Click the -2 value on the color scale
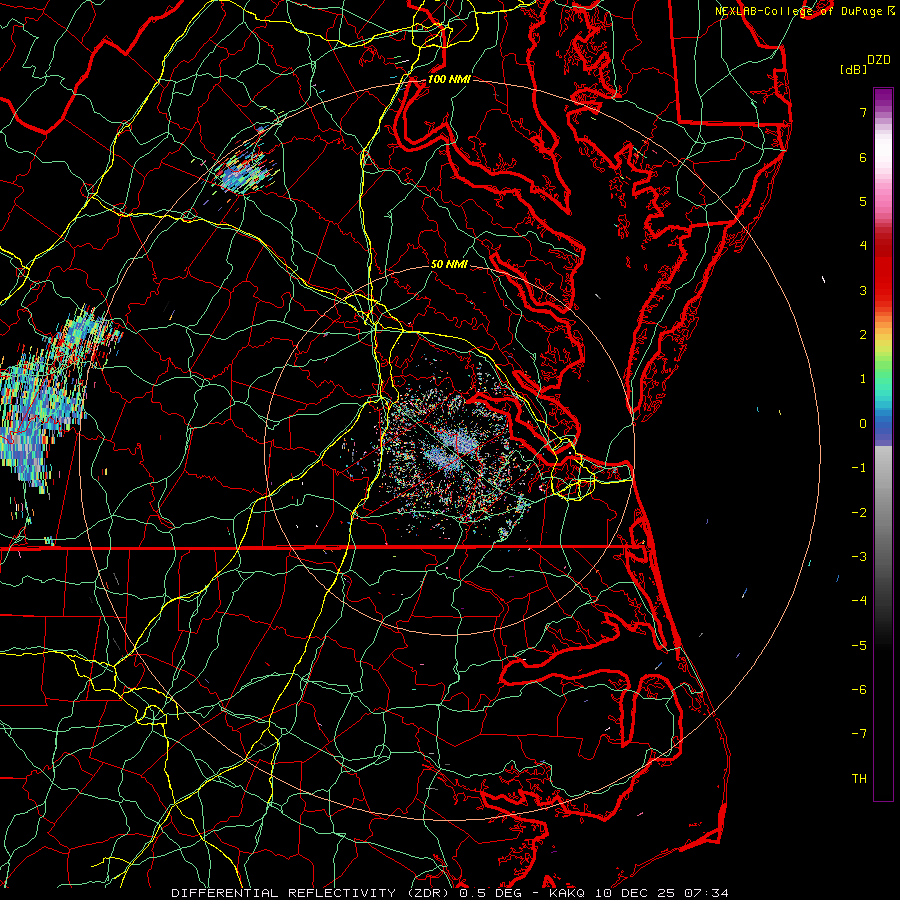Image resolution: width=900 pixels, height=900 pixels. [859, 513]
